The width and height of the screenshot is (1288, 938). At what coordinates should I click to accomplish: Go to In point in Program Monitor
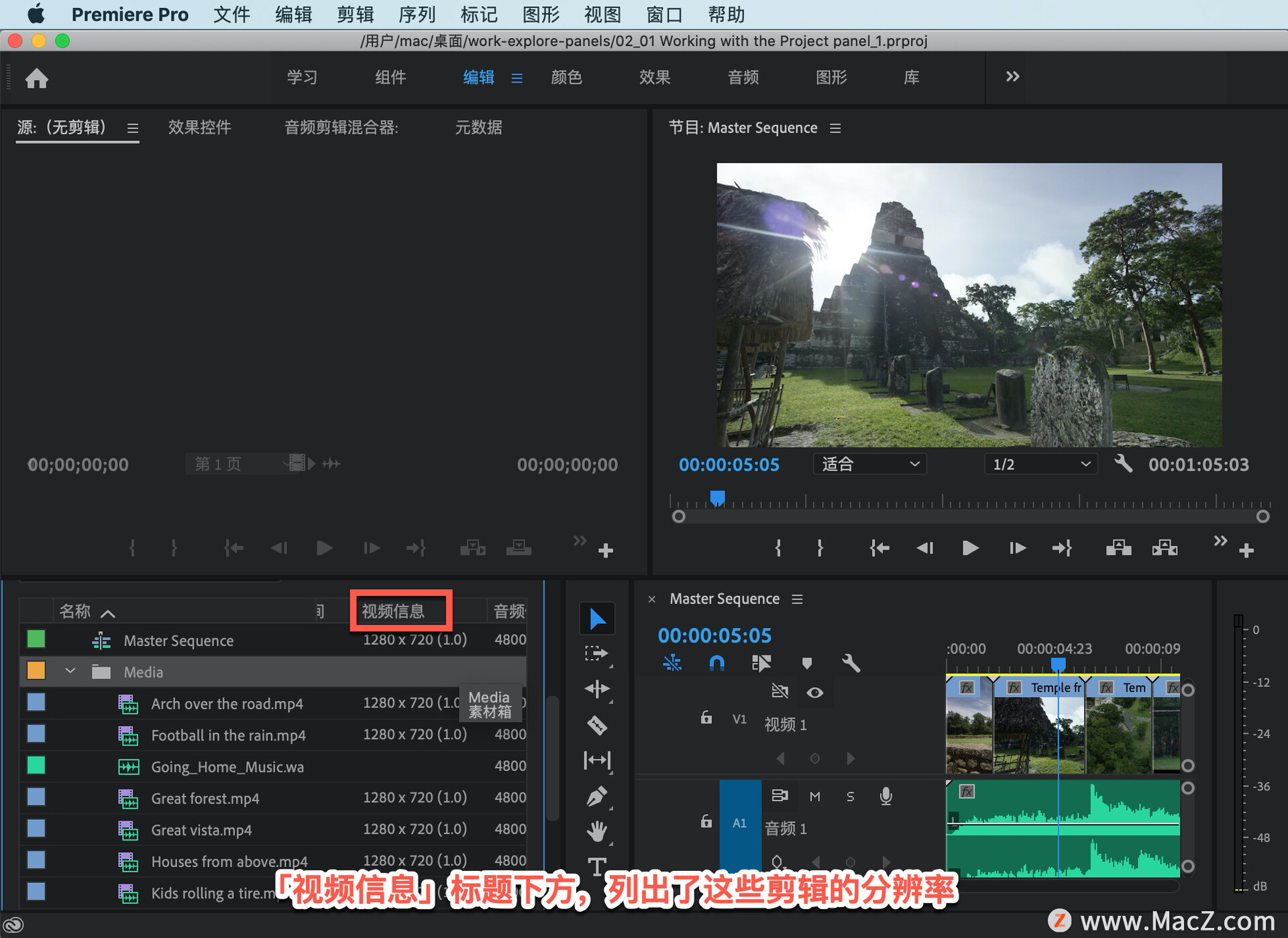coord(879,549)
